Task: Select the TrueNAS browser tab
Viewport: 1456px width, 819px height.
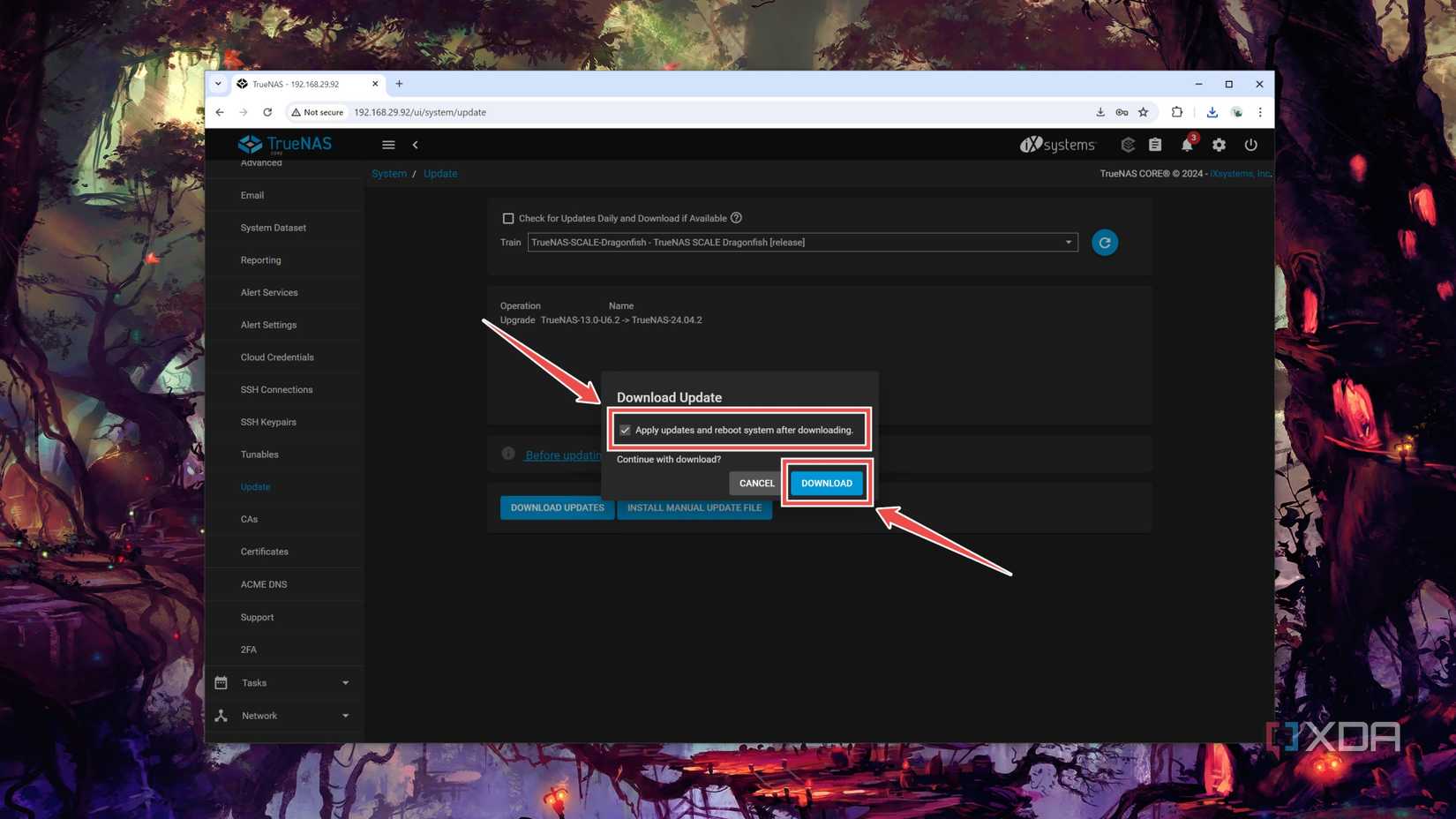Action: point(308,84)
